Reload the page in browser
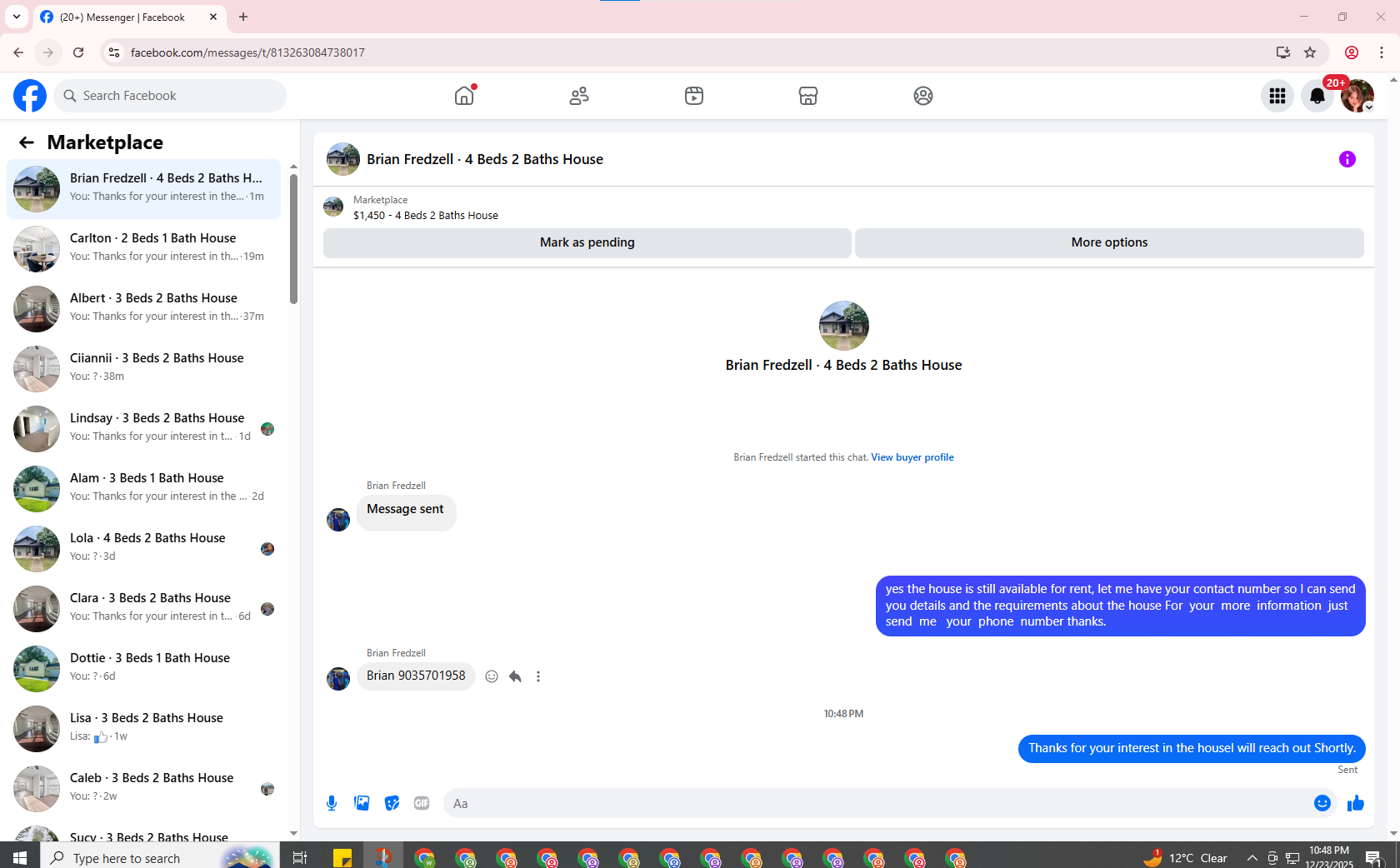Image resolution: width=1400 pixels, height=868 pixels. pos(78,52)
